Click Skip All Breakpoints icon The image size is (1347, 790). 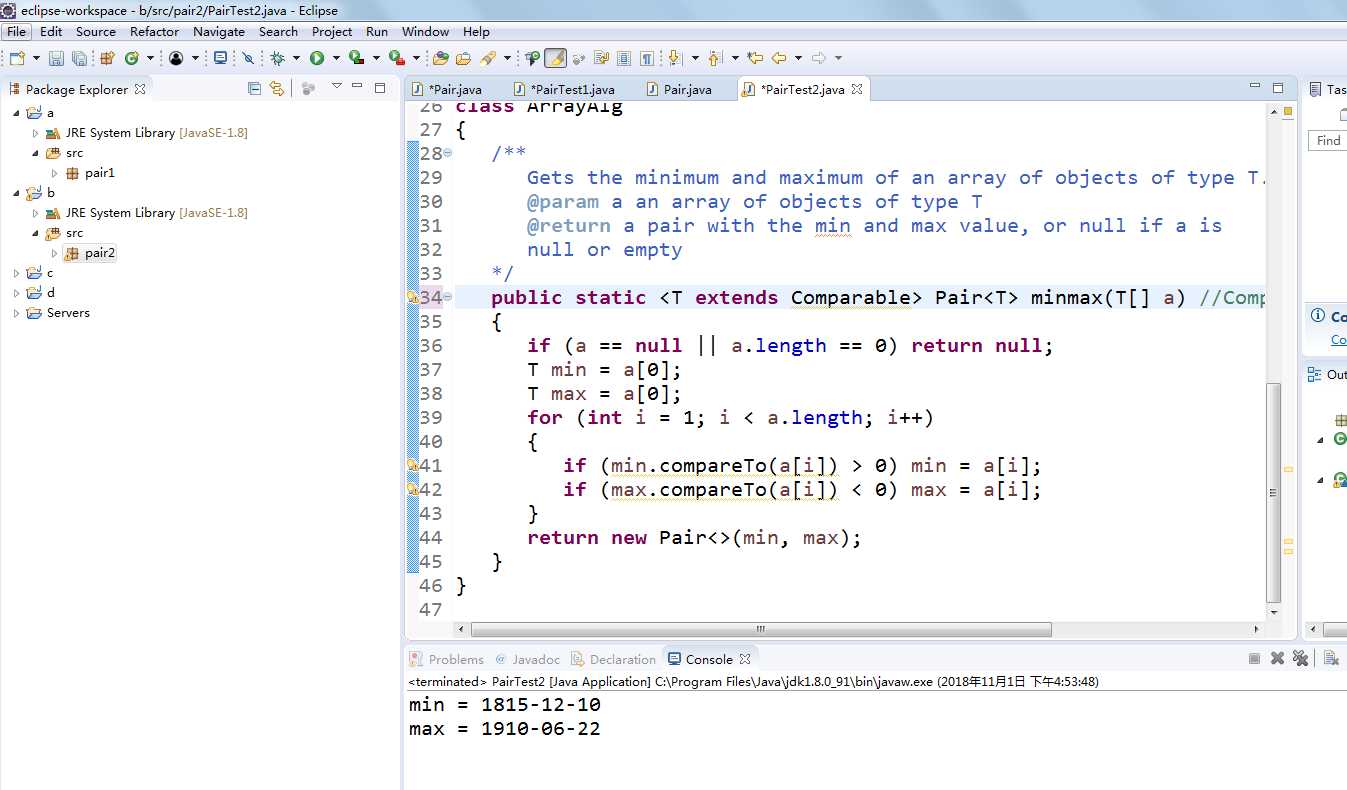click(x=248, y=58)
